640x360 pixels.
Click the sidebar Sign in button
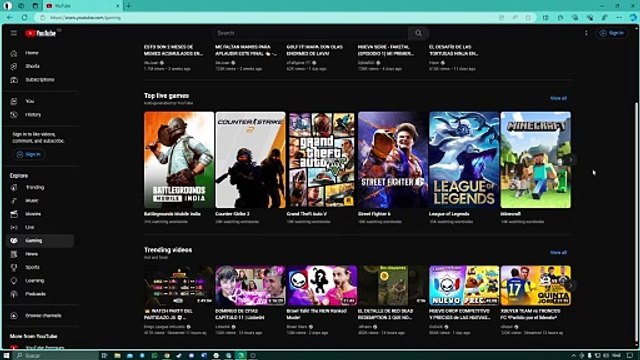click(29, 154)
